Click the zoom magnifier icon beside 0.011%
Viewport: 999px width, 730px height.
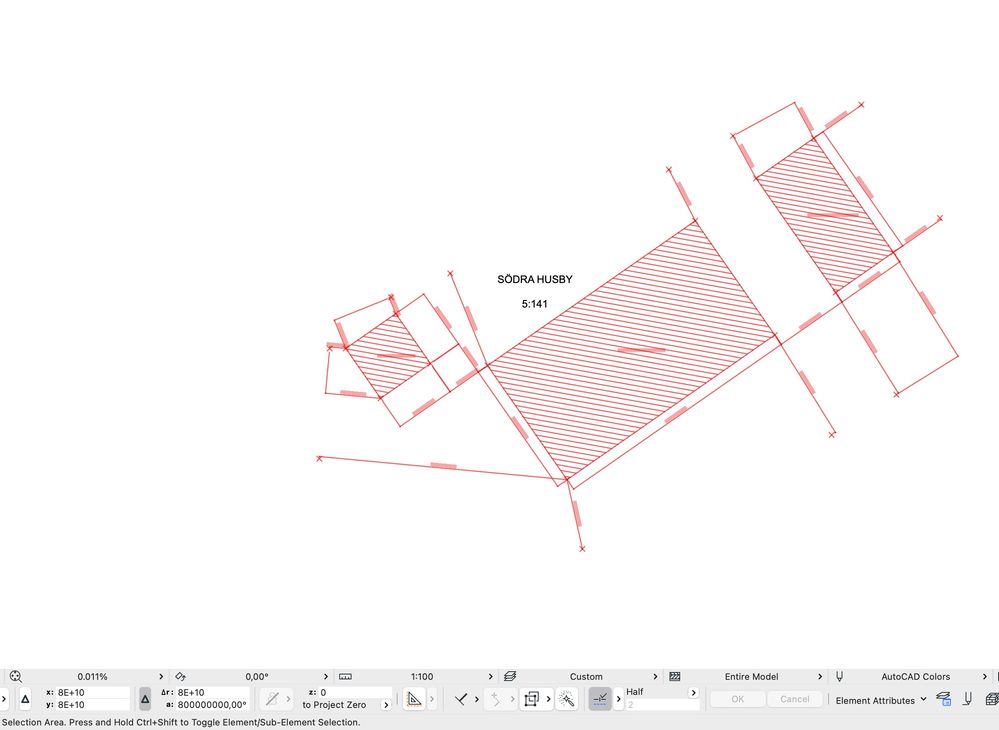tap(16, 676)
